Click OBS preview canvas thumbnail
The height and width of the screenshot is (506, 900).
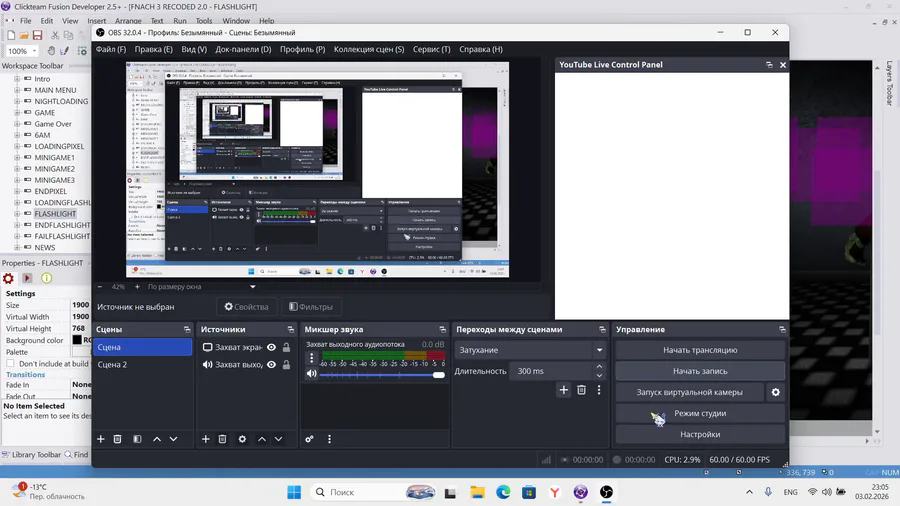317,170
